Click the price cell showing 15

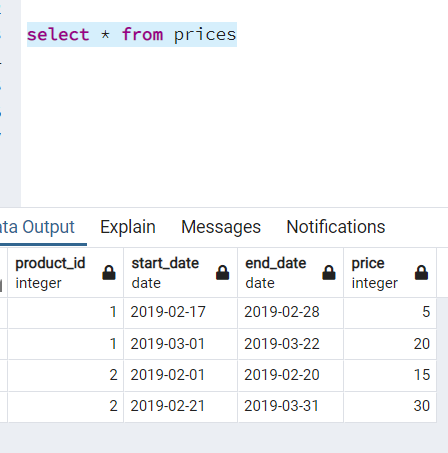pyautogui.click(x=390, y=375)
